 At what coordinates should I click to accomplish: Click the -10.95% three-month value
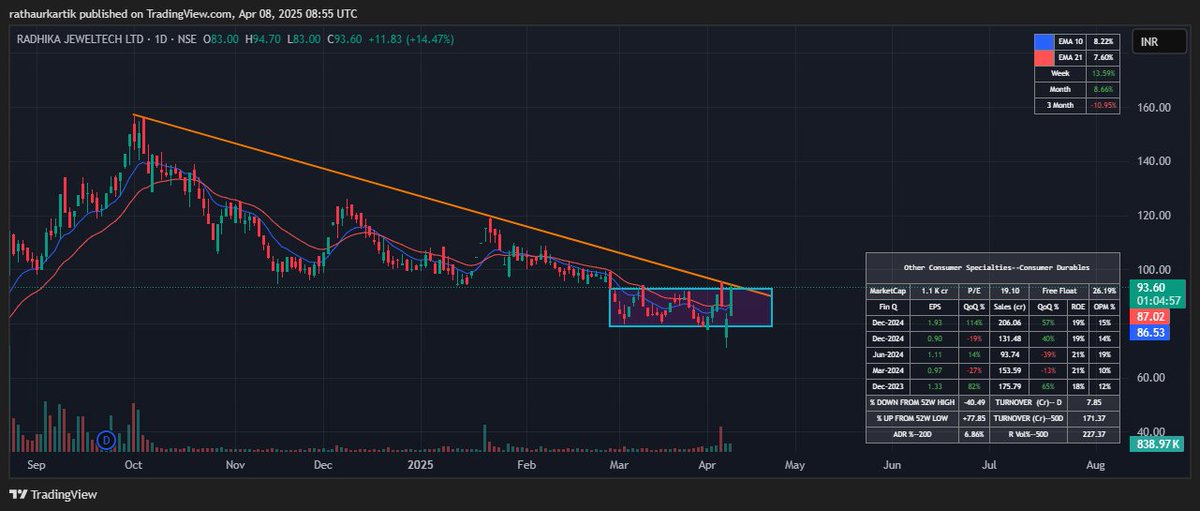click(x=1103, y=104)
